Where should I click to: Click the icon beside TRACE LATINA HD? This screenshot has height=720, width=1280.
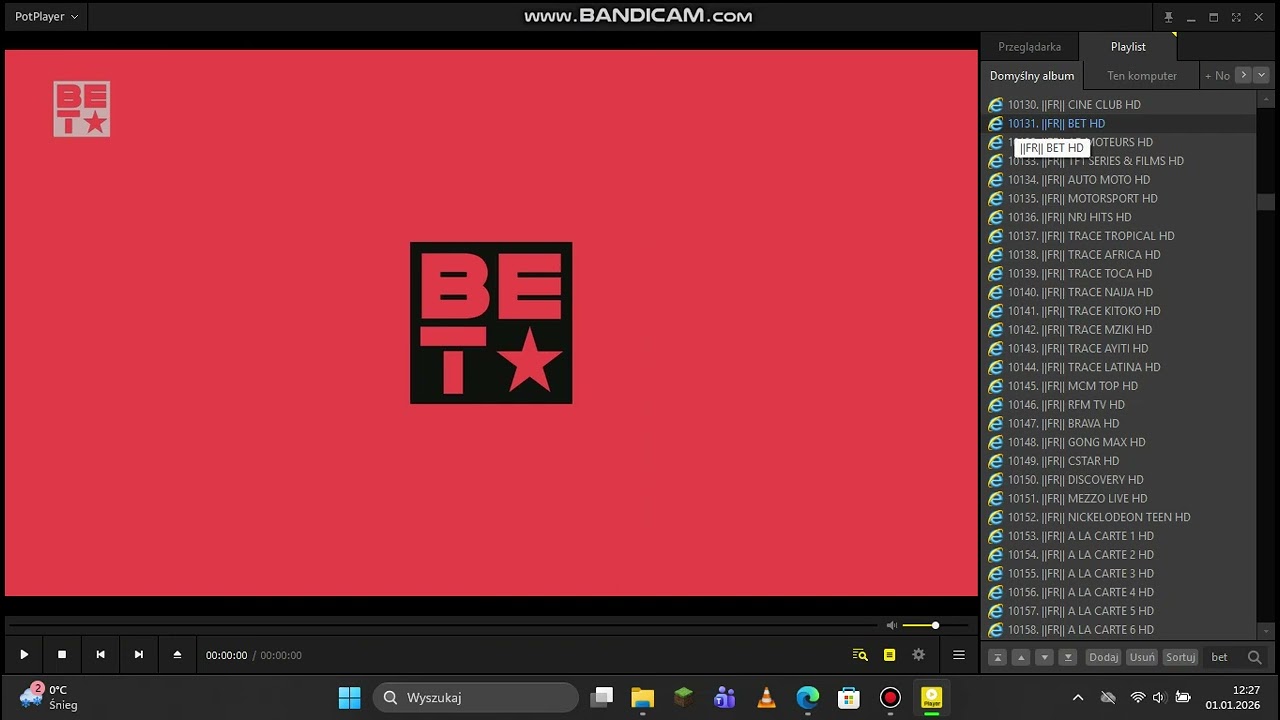point(995,367)
